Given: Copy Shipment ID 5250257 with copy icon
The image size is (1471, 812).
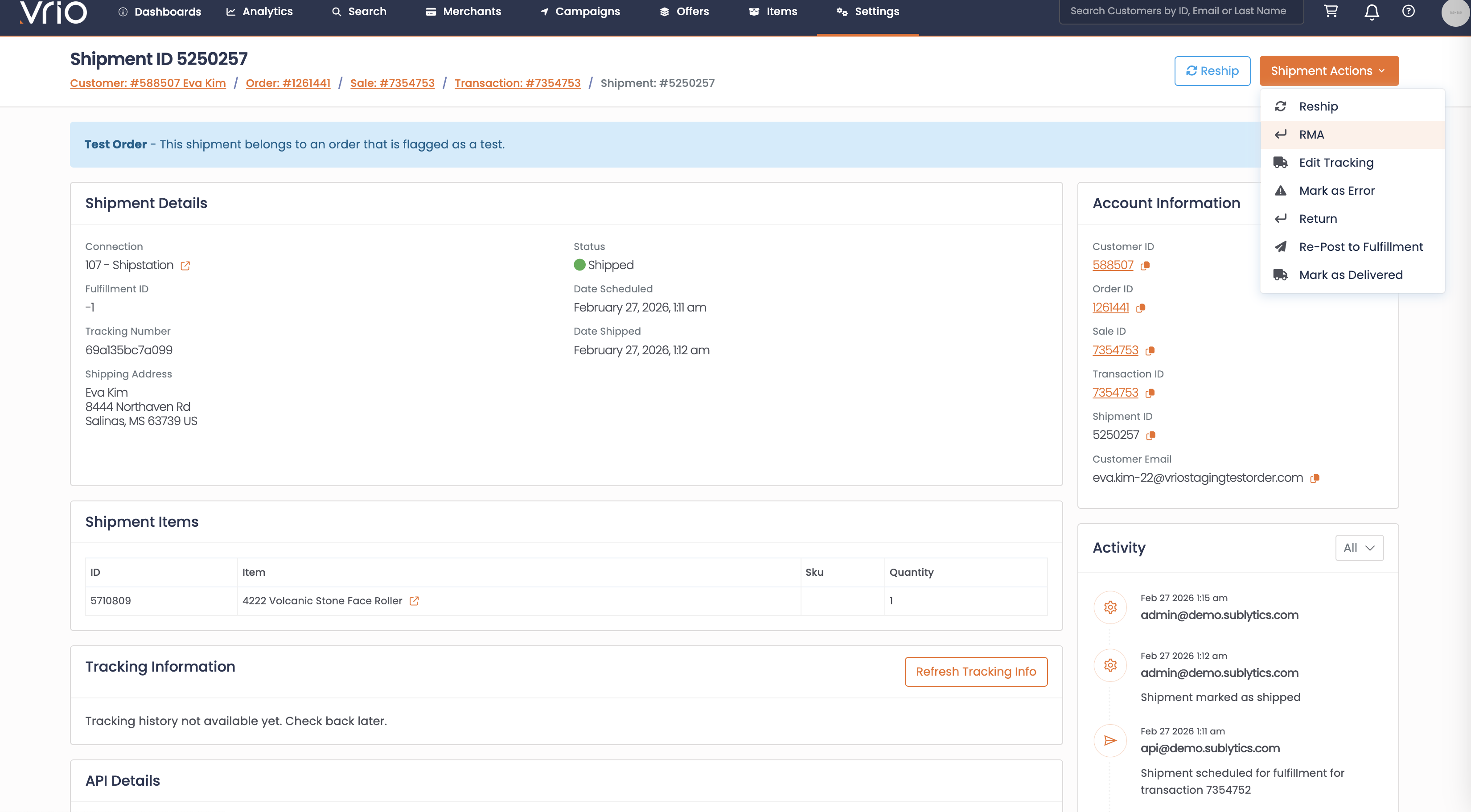Looking at the screenshot, I should tap(1151, 436).
